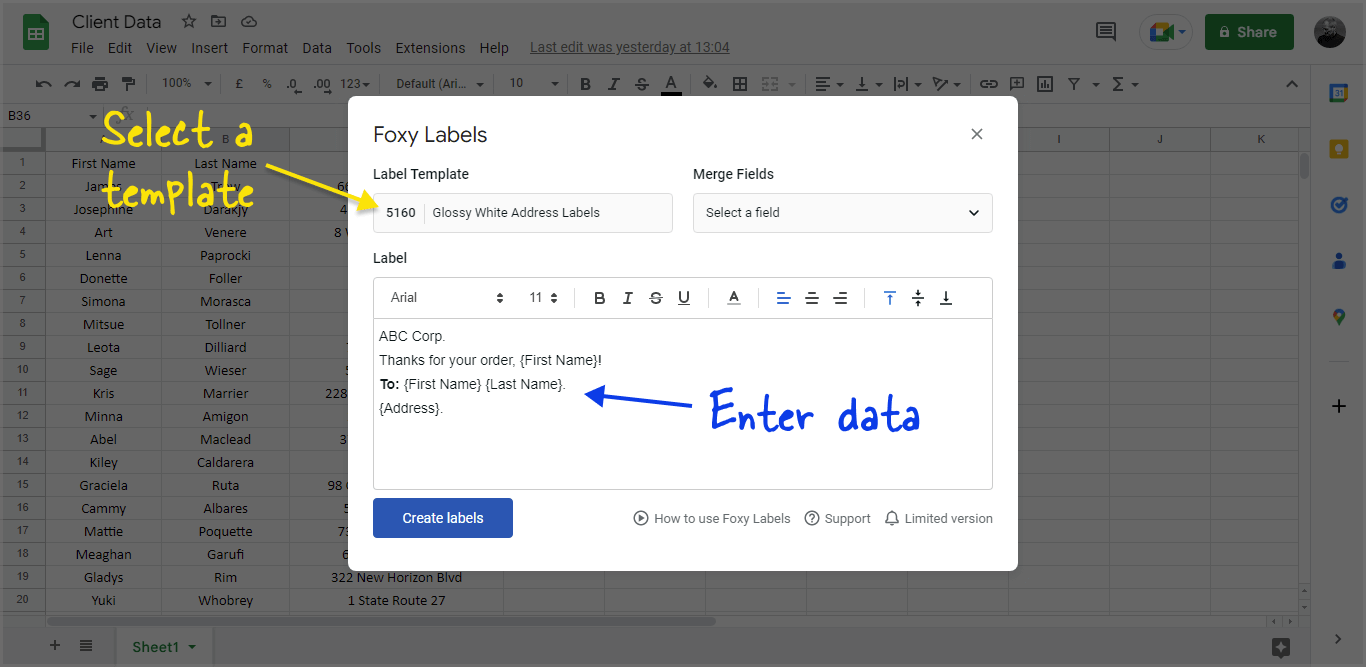Set vertical alignment to top in label
The image size is (1366, 667).
pyautogui.click(x=889, y=298)
